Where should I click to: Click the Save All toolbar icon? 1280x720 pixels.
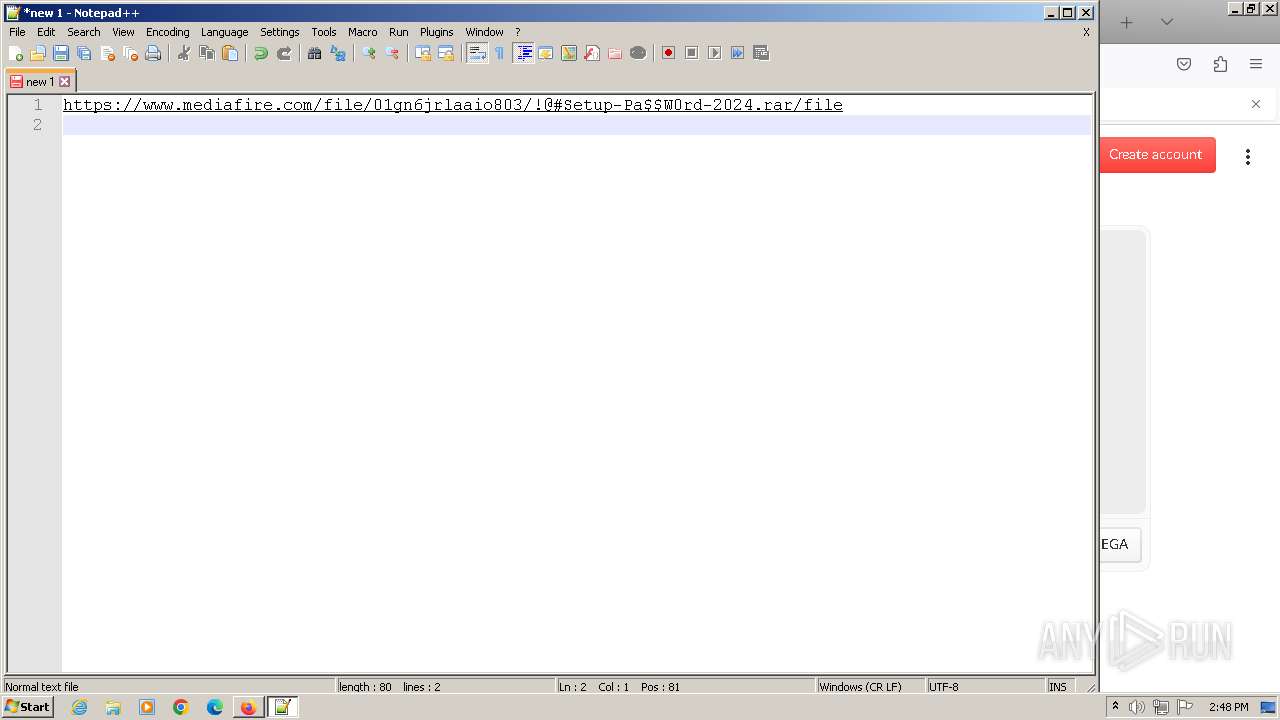tap(84, 53)
